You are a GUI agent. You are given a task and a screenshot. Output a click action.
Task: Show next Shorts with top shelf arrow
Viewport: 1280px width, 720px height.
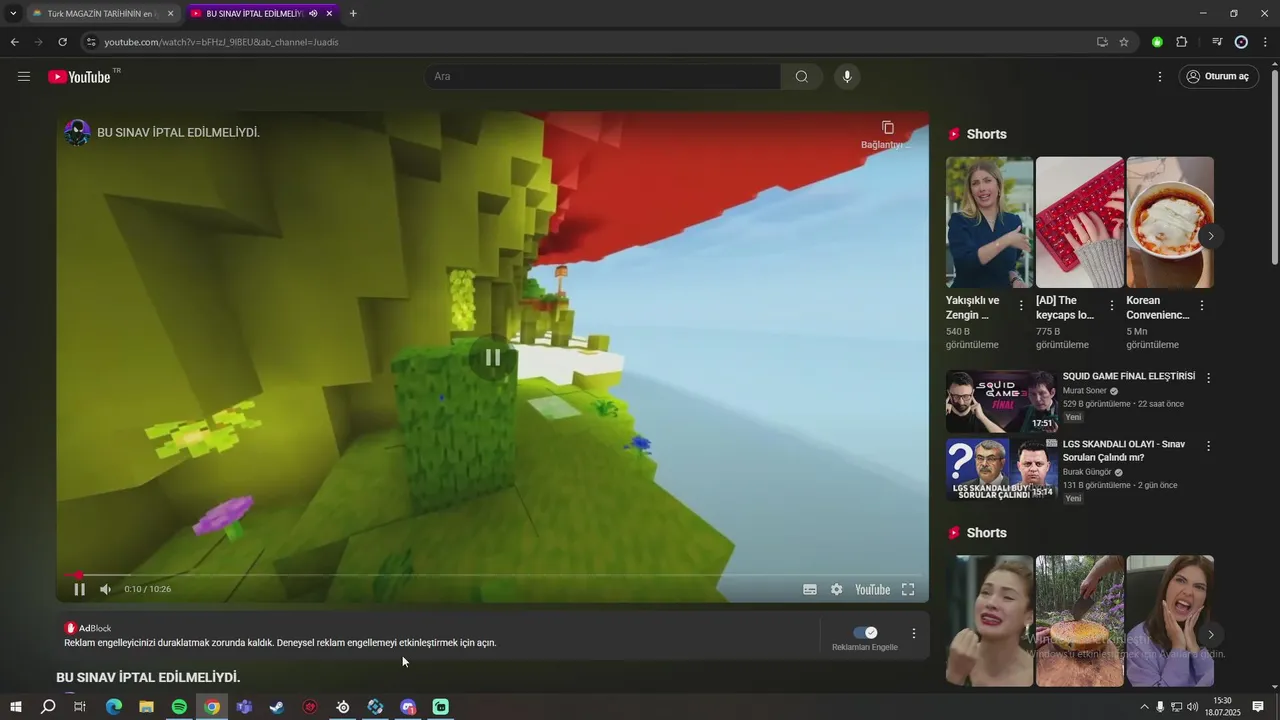coord(1210,237)
